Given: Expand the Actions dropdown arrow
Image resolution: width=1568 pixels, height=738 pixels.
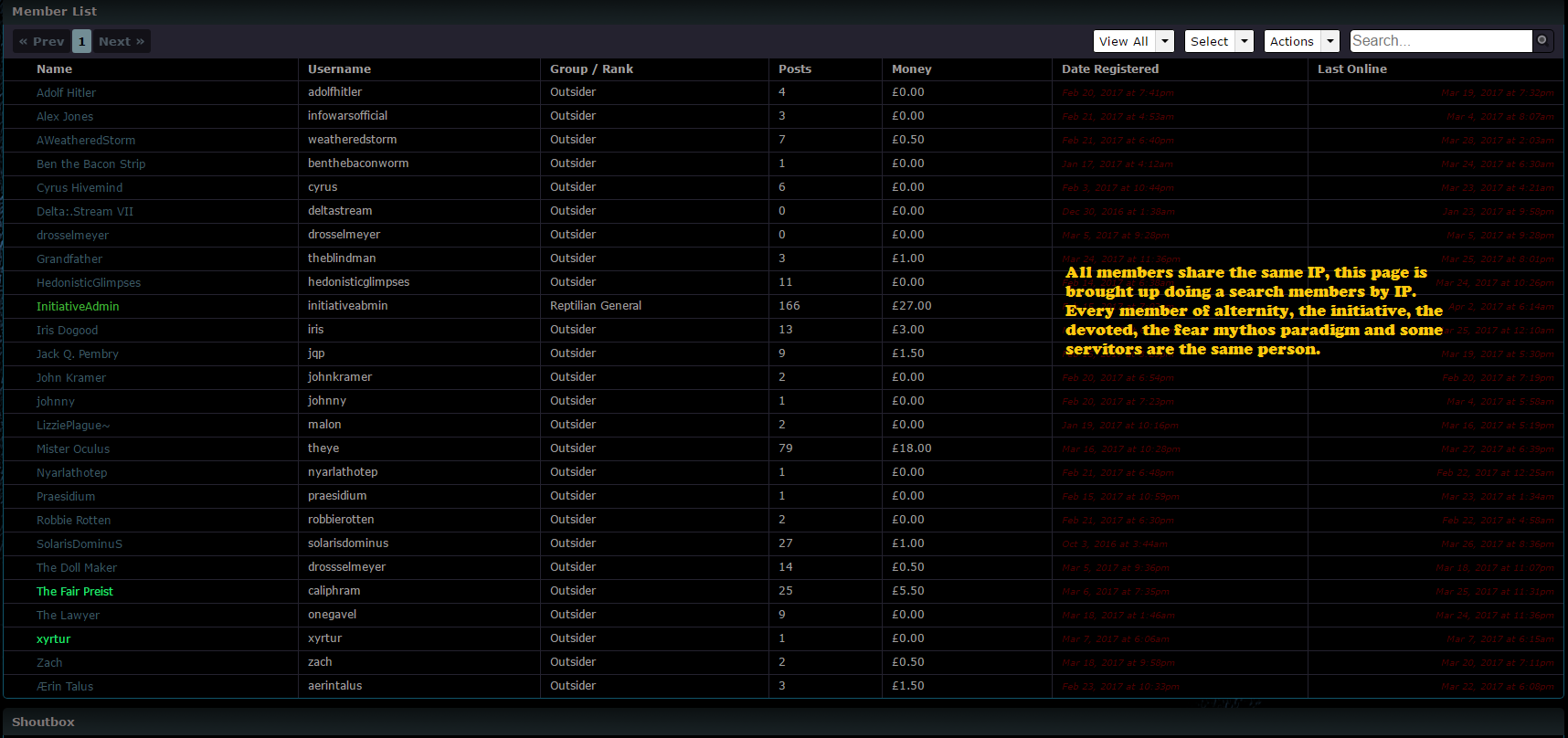Looking at the screenshot, I should [x=1330, y=41].
